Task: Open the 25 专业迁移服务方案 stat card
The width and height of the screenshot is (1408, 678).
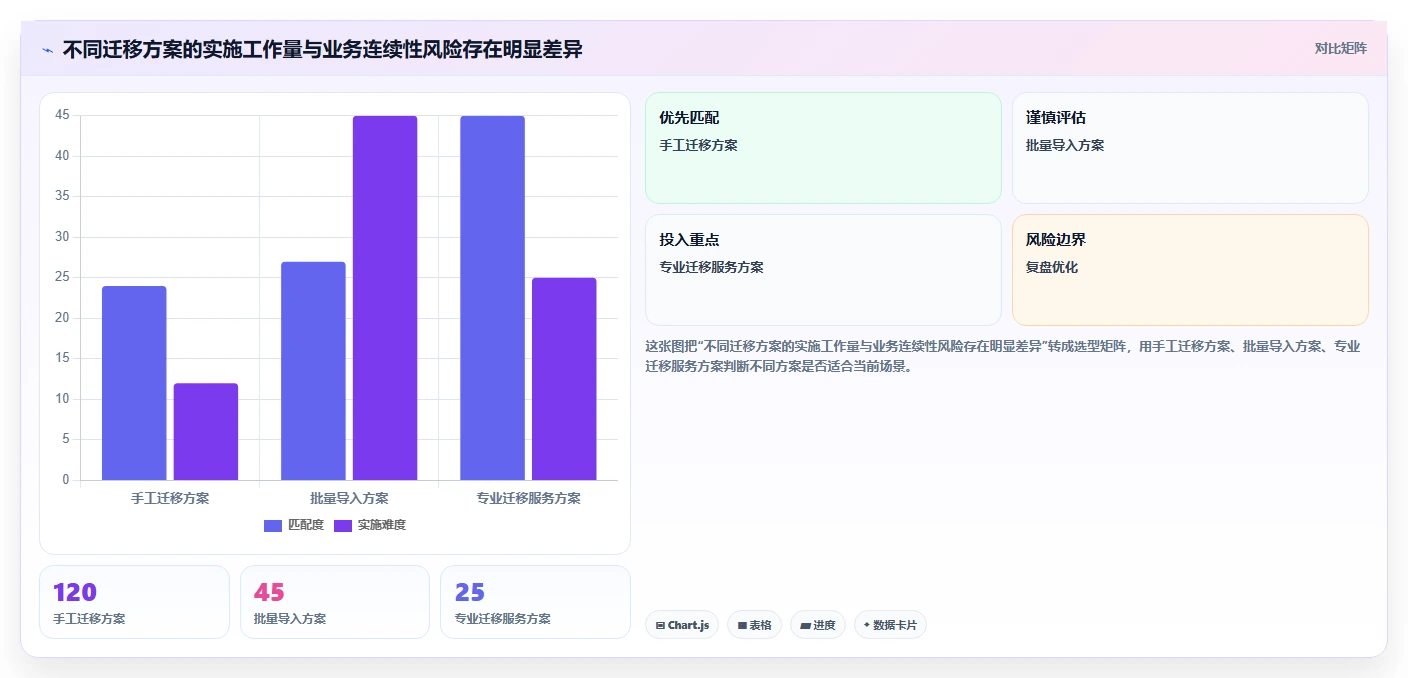Action: pos(535,602)
